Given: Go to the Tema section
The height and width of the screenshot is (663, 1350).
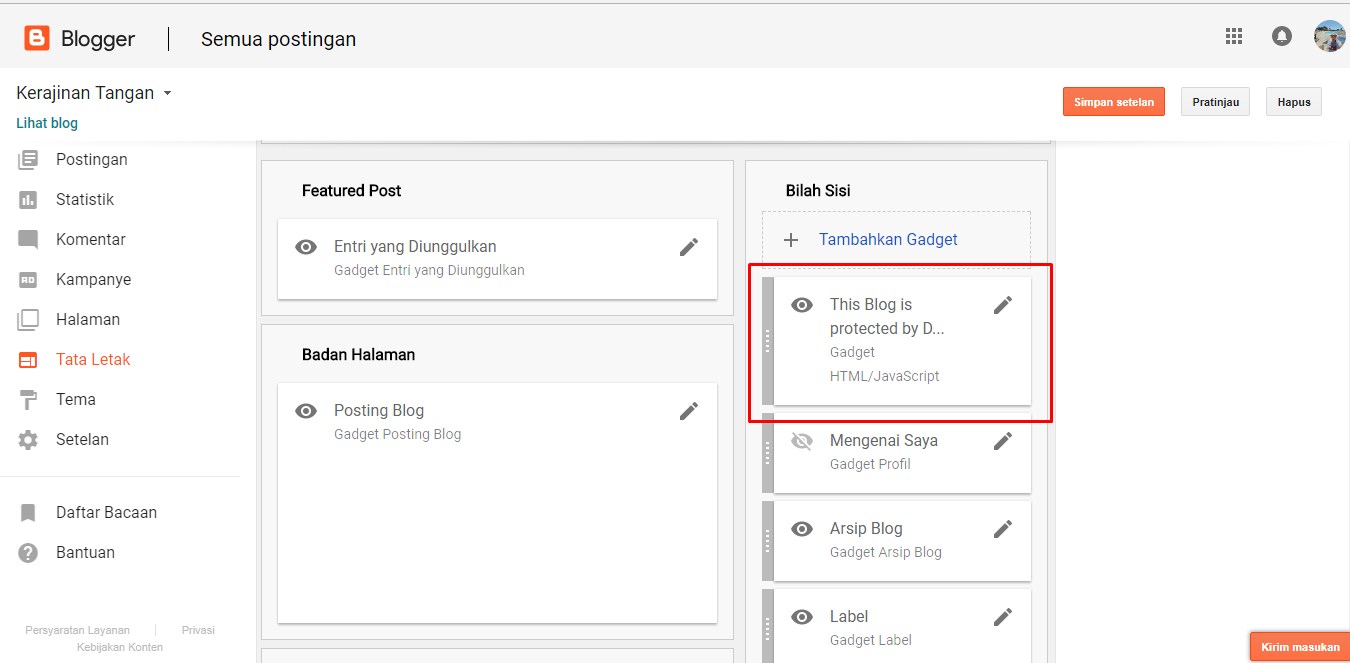Looking at the screenshot, I should 75,400.
